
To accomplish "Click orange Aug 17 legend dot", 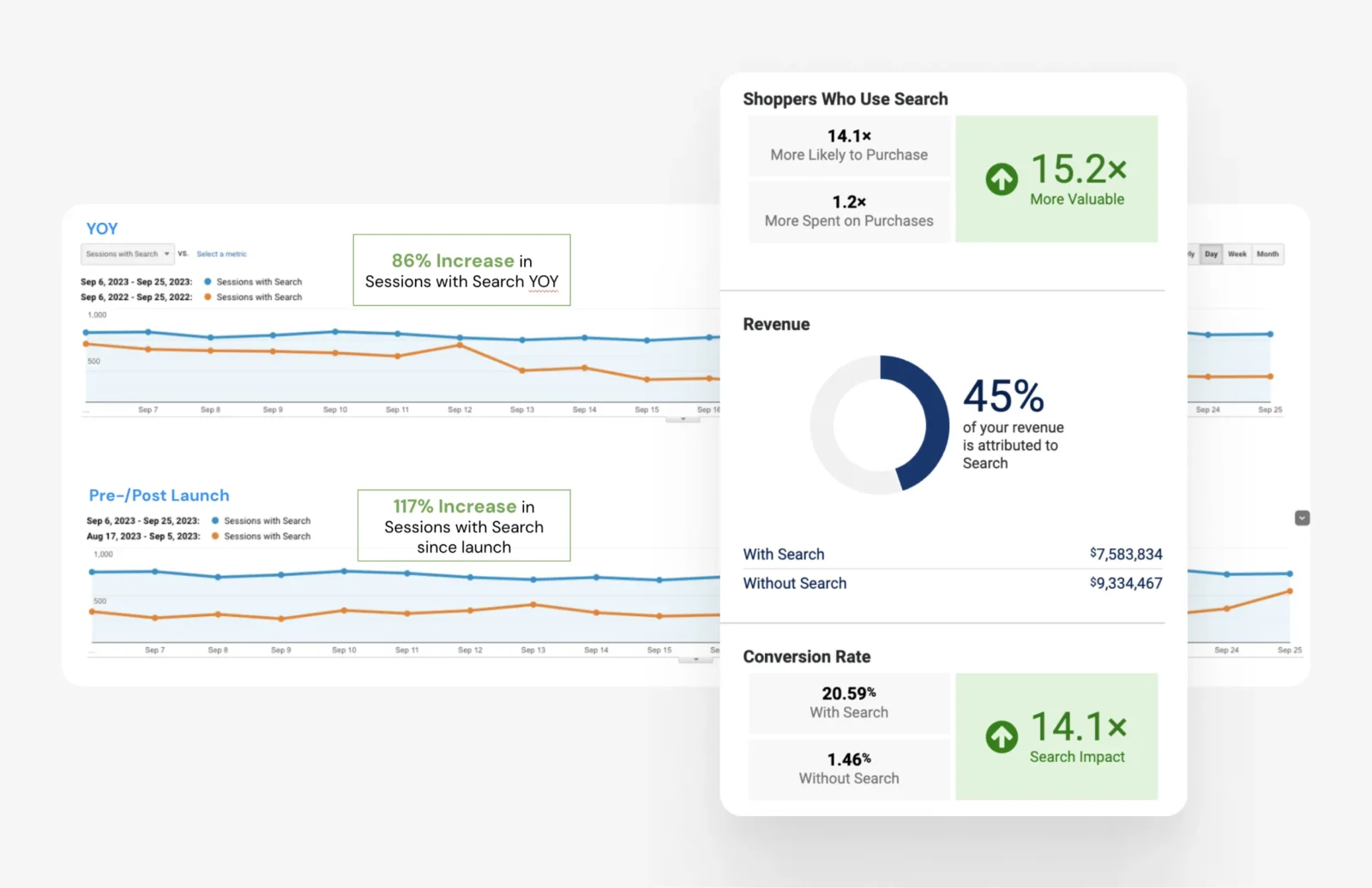I will tap(215, 536).
